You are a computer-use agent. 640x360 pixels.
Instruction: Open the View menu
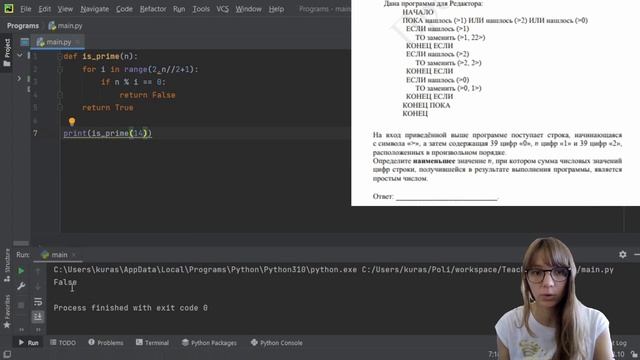pyautogui.click(x=65, y=9)
